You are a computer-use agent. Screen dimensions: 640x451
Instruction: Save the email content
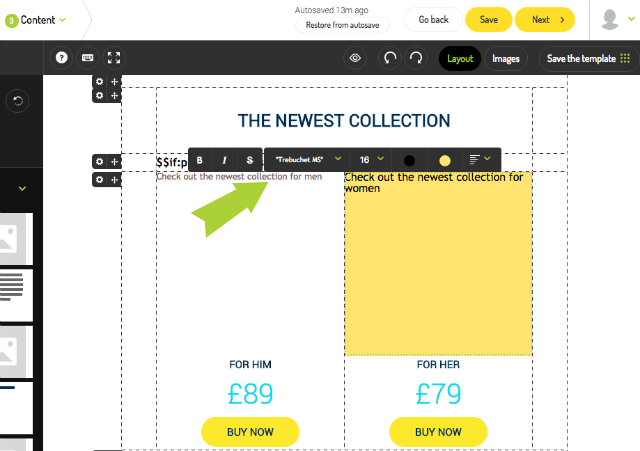(x=489, y=20)
